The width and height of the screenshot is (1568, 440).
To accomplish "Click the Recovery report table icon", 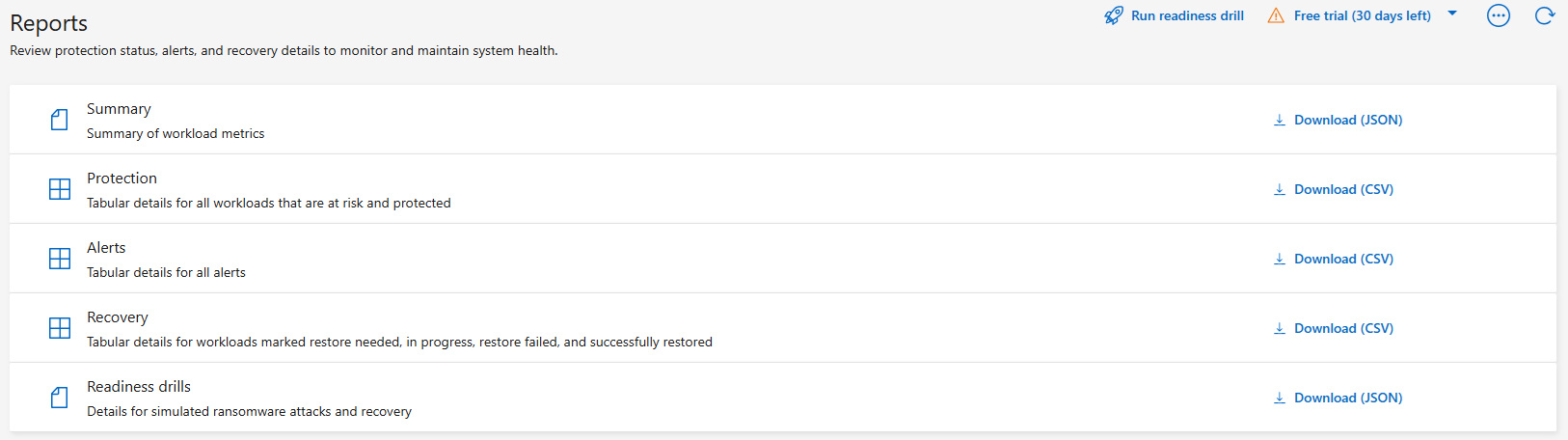I will [60, 328].
